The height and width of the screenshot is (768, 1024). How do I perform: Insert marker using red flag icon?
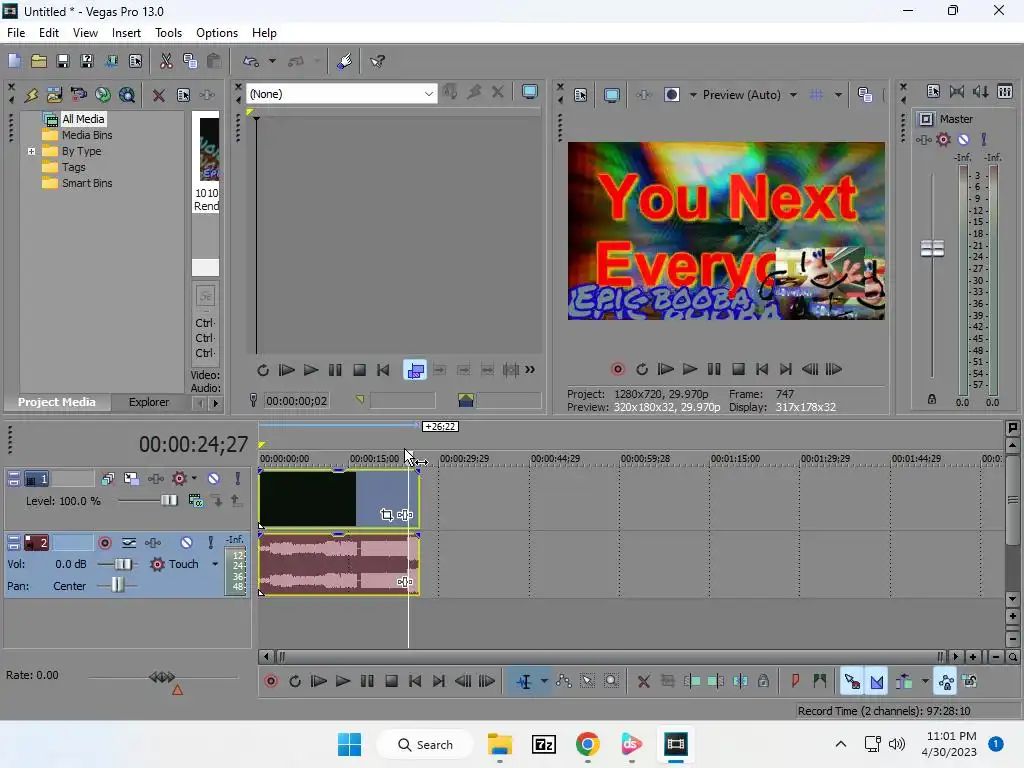tap(795, 681)
